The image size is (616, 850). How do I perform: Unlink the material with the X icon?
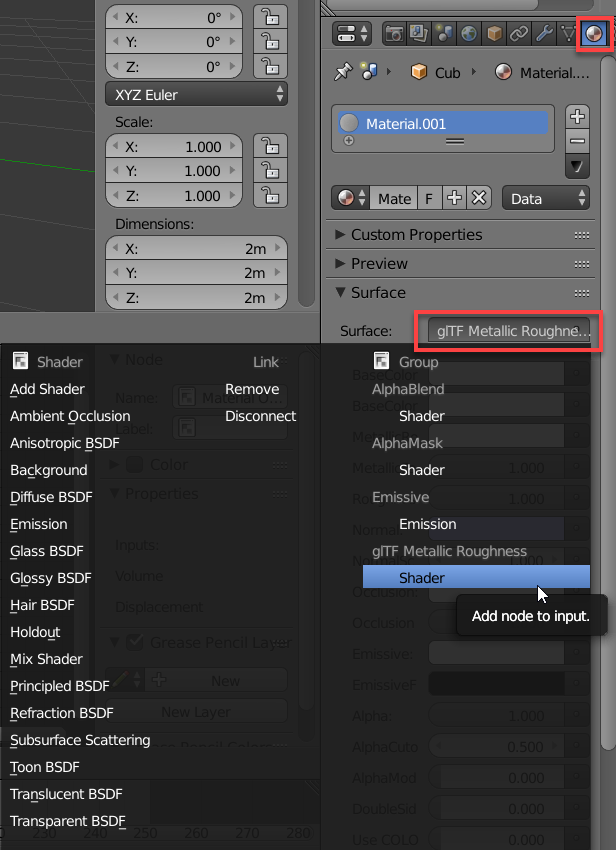(479, 198)
